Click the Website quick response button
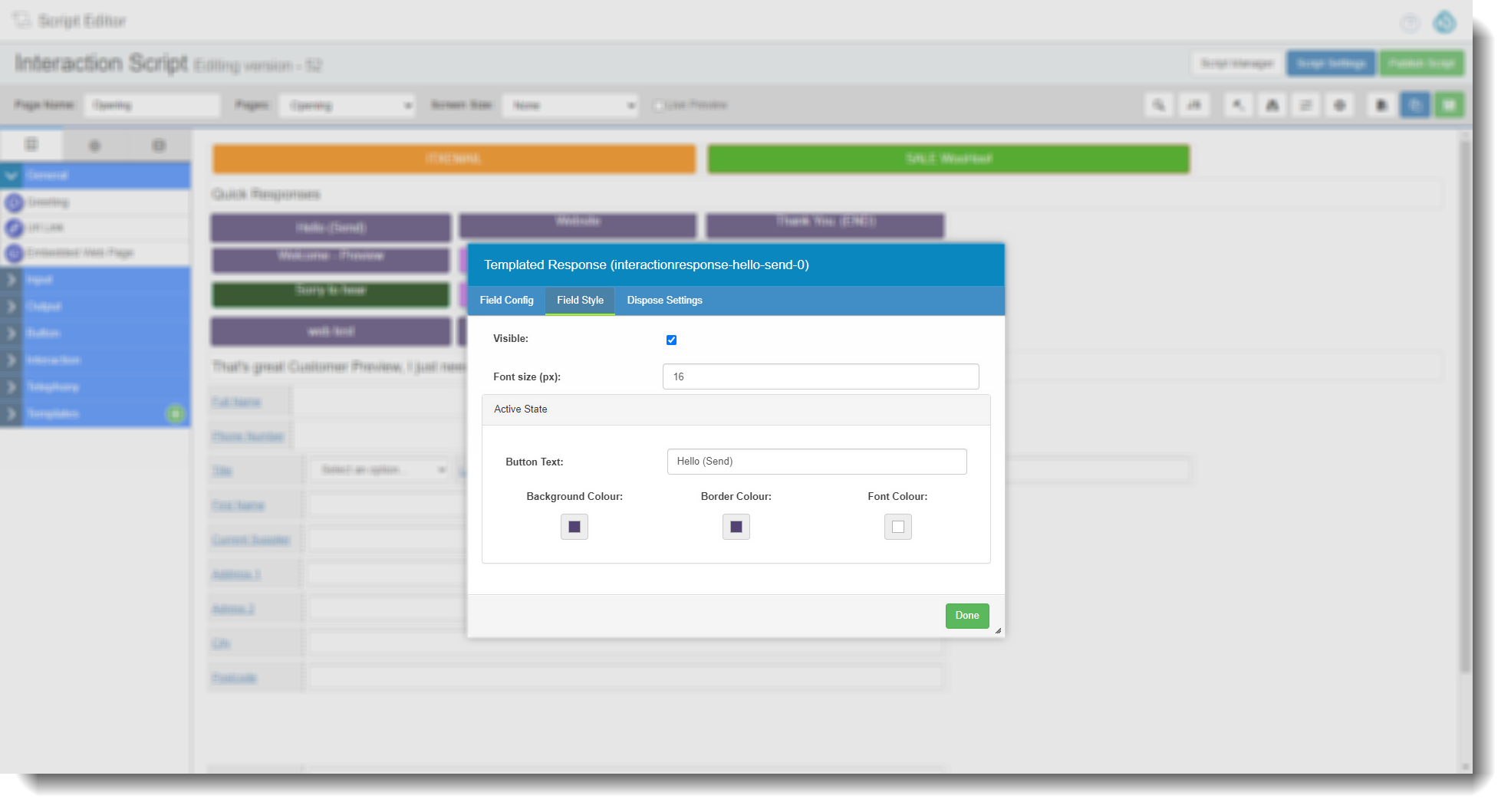Image resolution: width=1511 pixels, height=812 pixels. pyautogui.click(x=578, y=225)
